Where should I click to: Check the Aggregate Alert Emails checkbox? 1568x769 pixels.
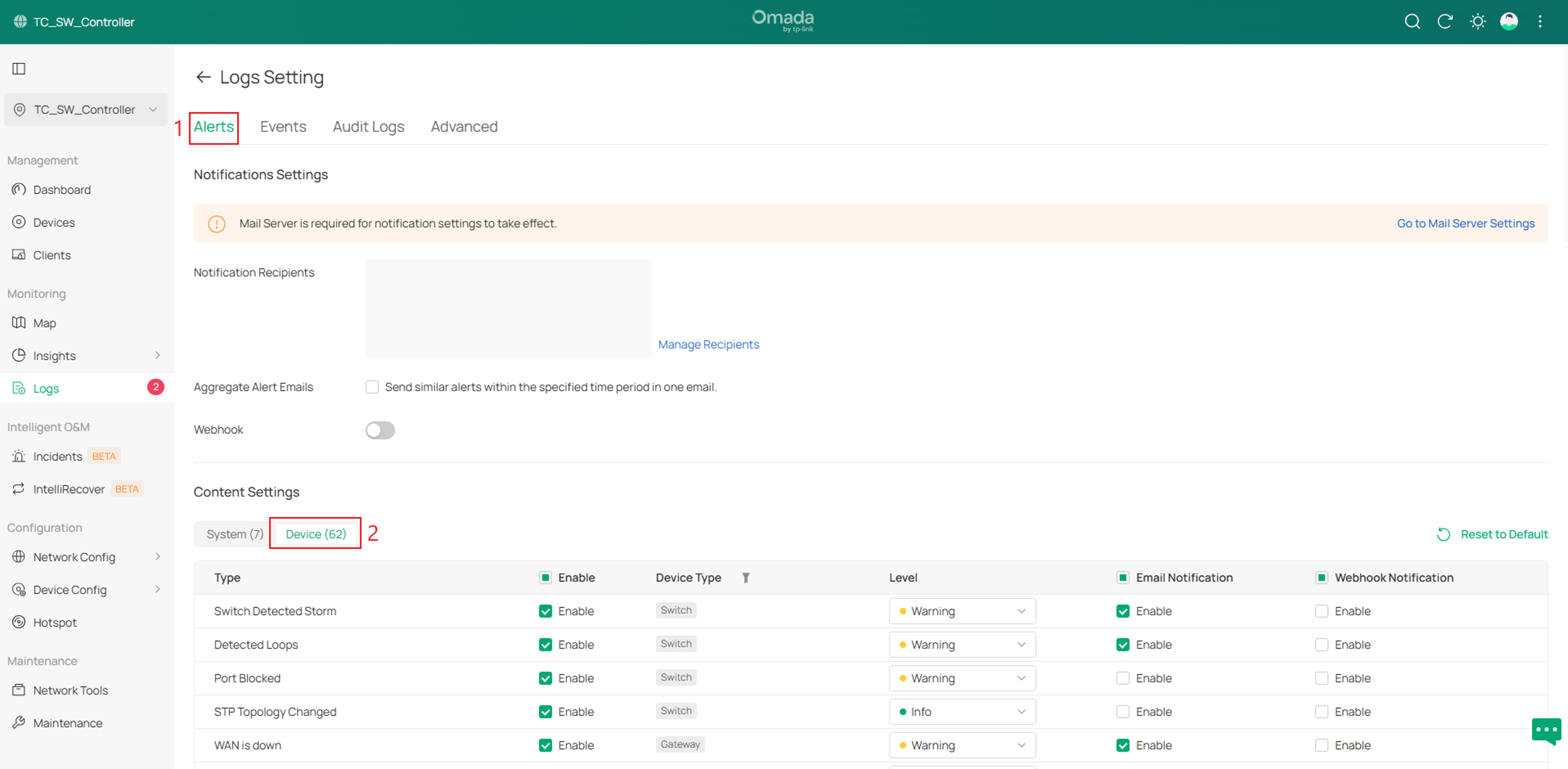[372, 387]
